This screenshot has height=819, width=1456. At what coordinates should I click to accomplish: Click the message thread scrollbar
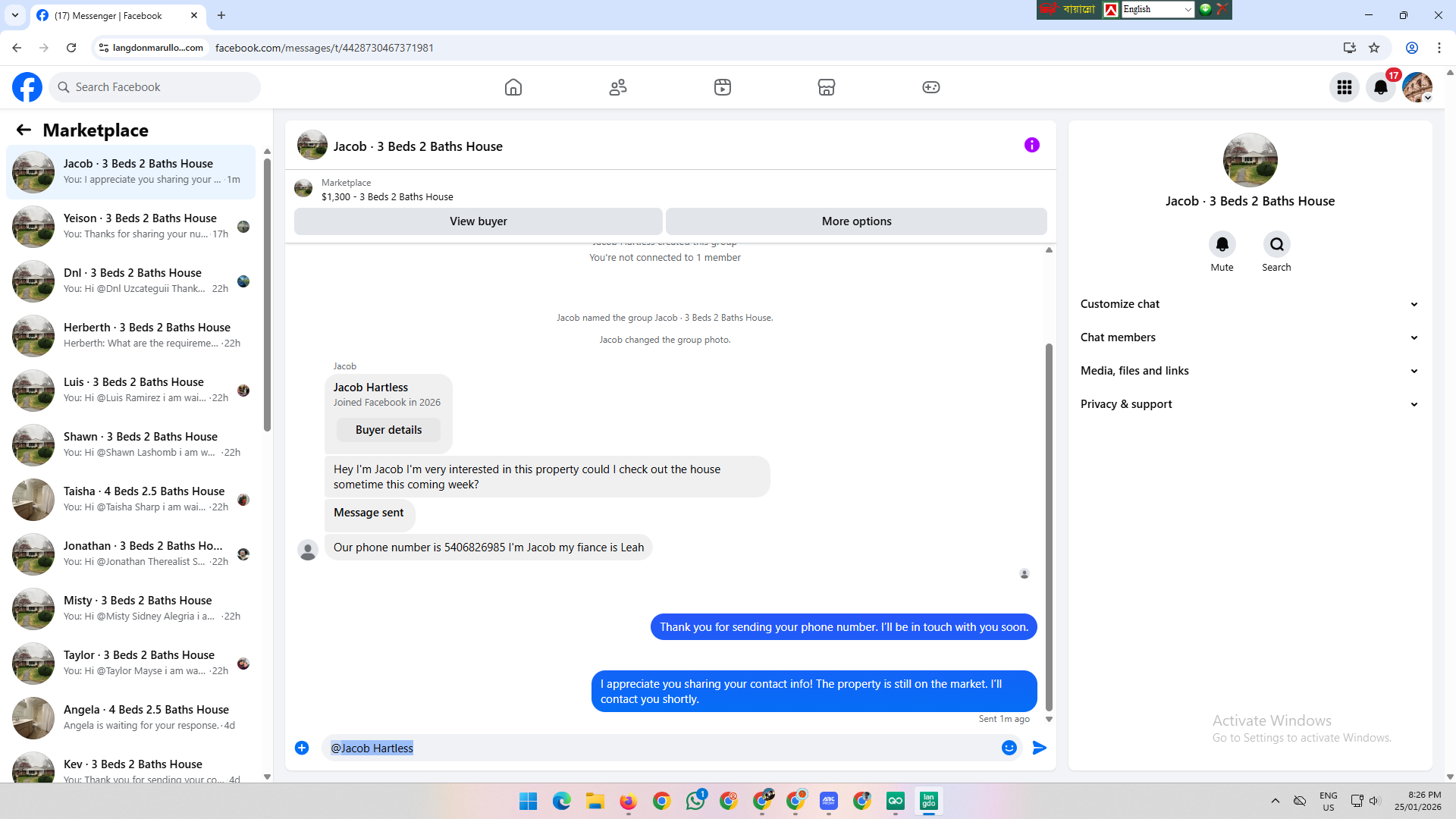1049,527
